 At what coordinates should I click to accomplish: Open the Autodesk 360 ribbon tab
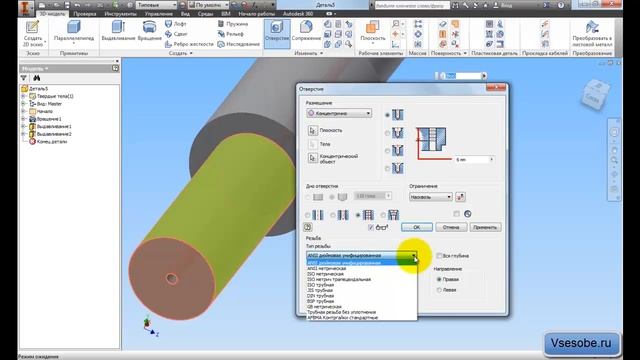(298, 14)
